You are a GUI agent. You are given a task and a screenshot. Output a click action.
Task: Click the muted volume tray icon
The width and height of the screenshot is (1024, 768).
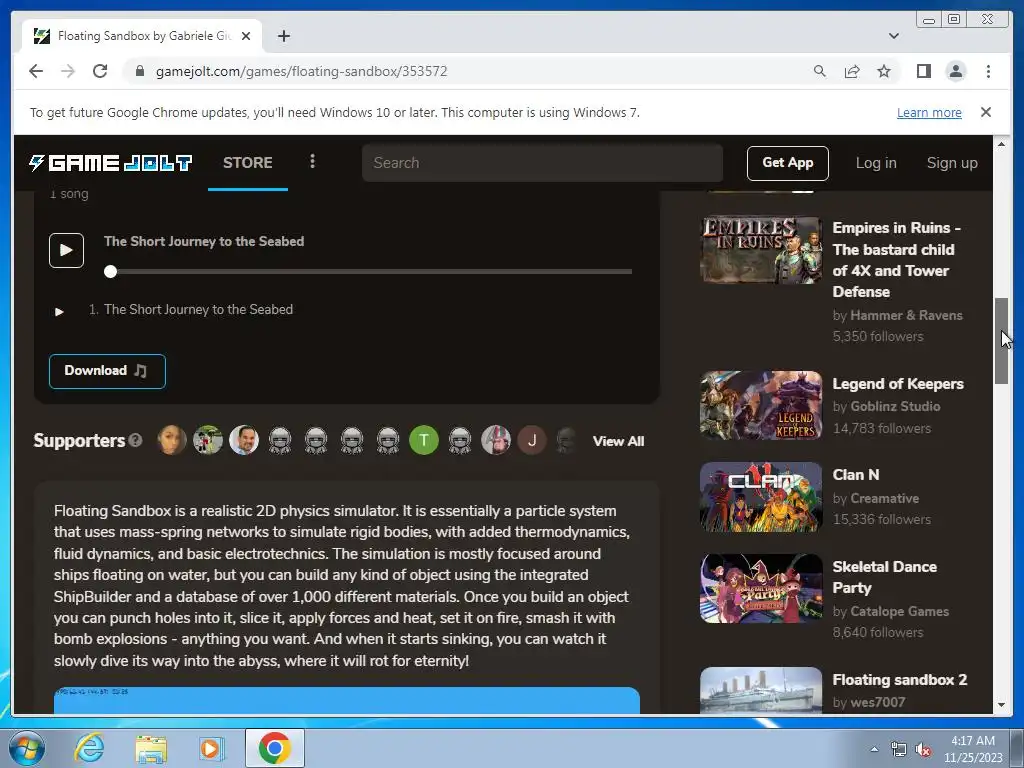coord(923,750)
